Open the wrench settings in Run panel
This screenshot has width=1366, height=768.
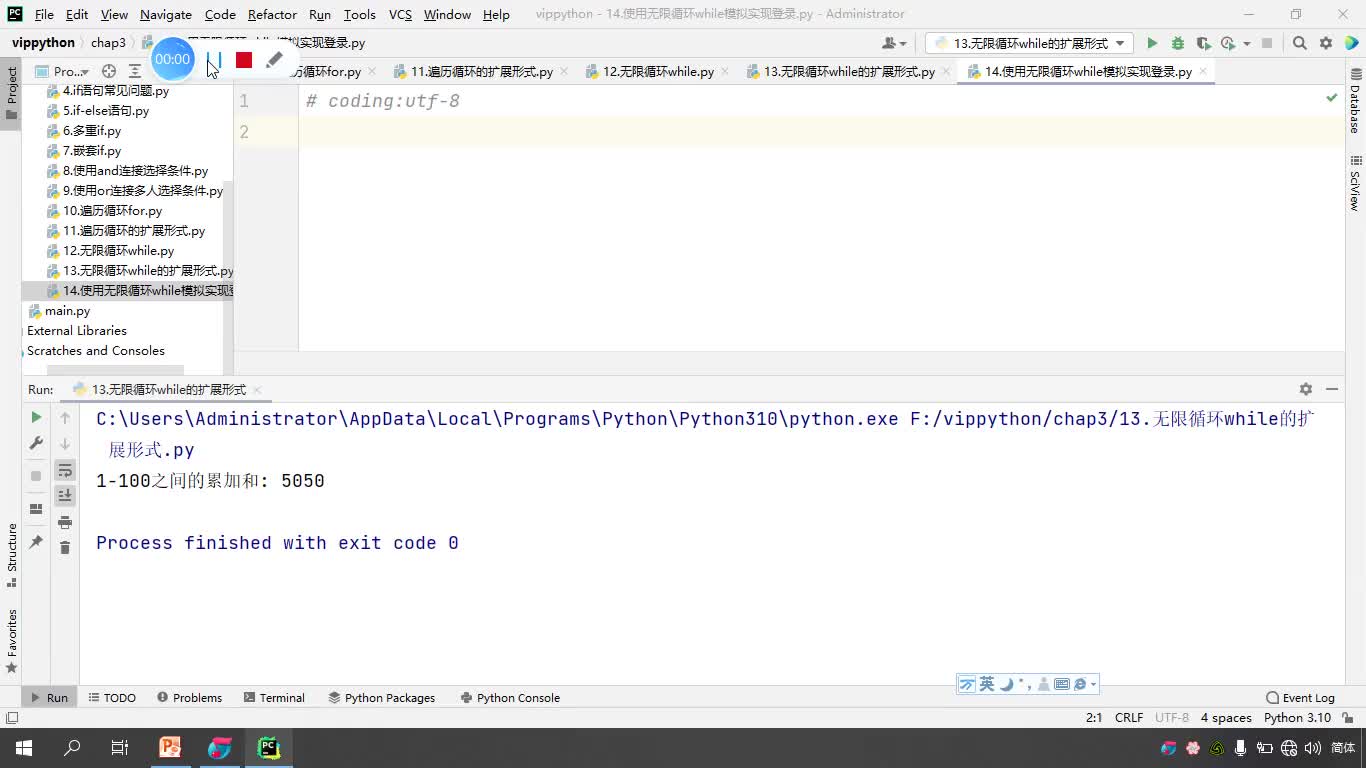[x=36, y=443]
